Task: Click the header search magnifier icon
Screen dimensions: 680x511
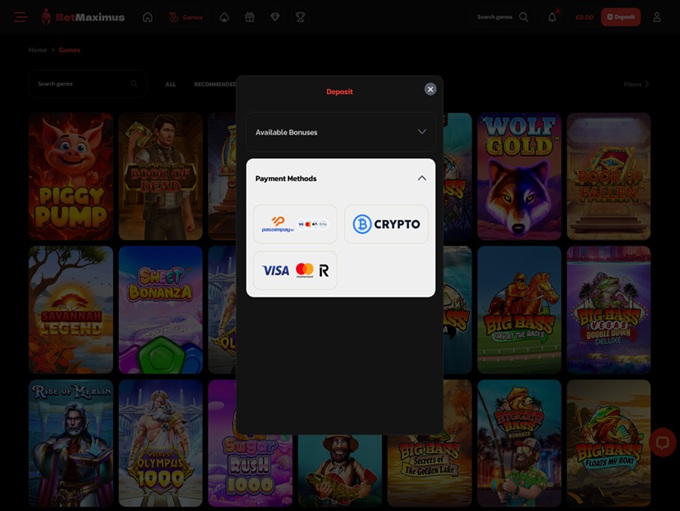Action: tap(524, 17)
